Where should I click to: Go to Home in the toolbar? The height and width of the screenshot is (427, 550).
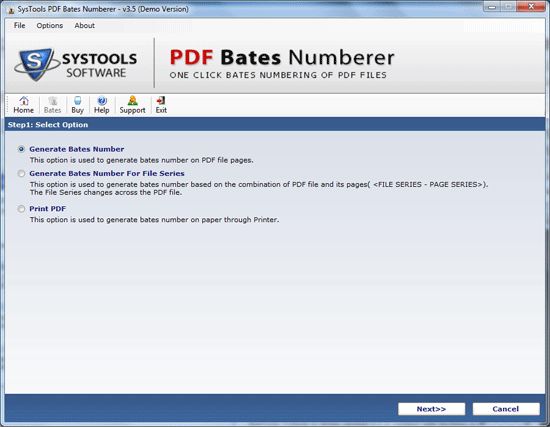tap(24, 105)
